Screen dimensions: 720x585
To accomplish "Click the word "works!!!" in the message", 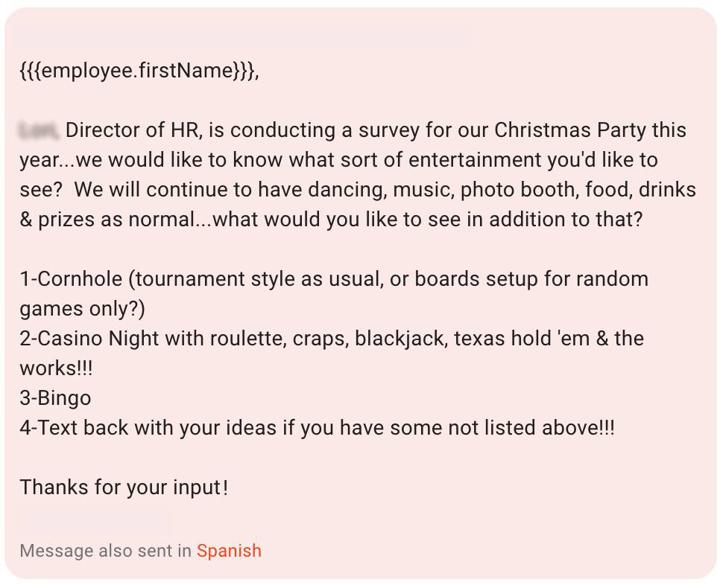I will click(x=56, y=368).
